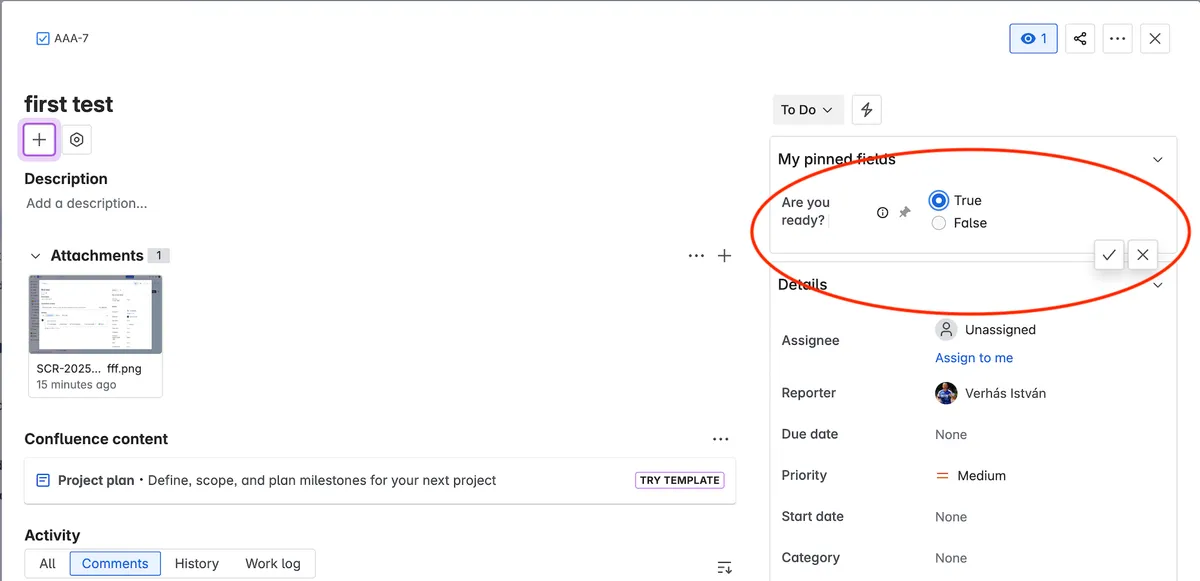This screenshot has width=1200, height=581.
Task: Close the issue dialog
Action: [1155, 39]
